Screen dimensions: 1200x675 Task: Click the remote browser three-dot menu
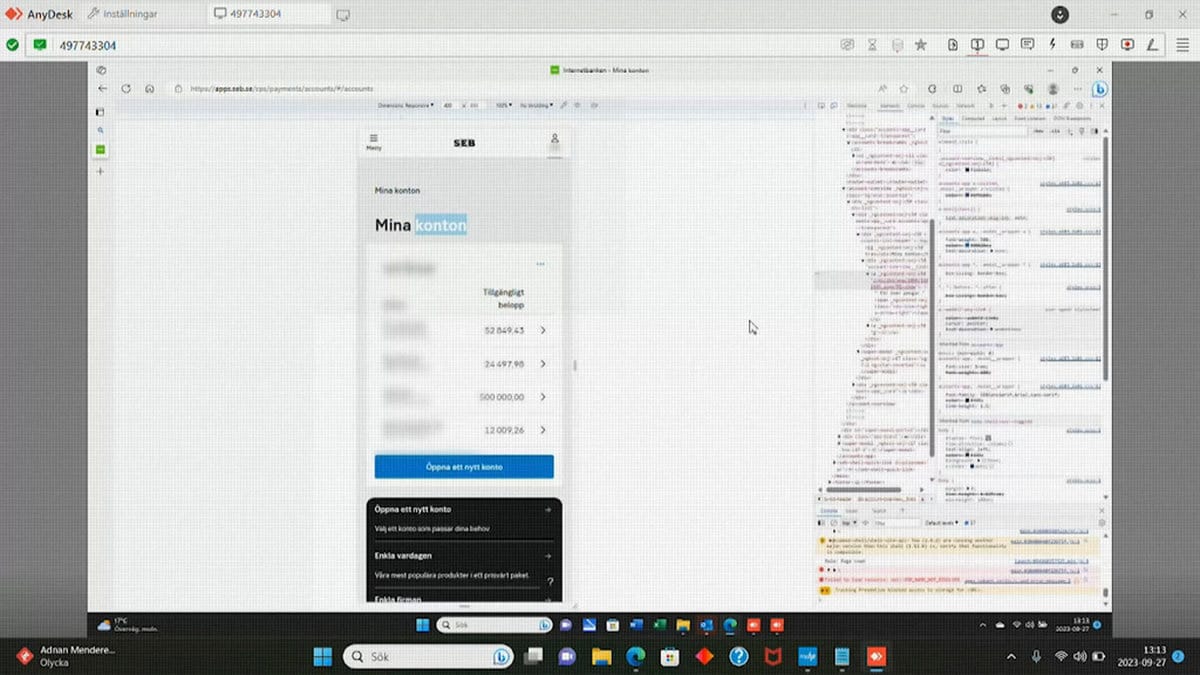1076,88
